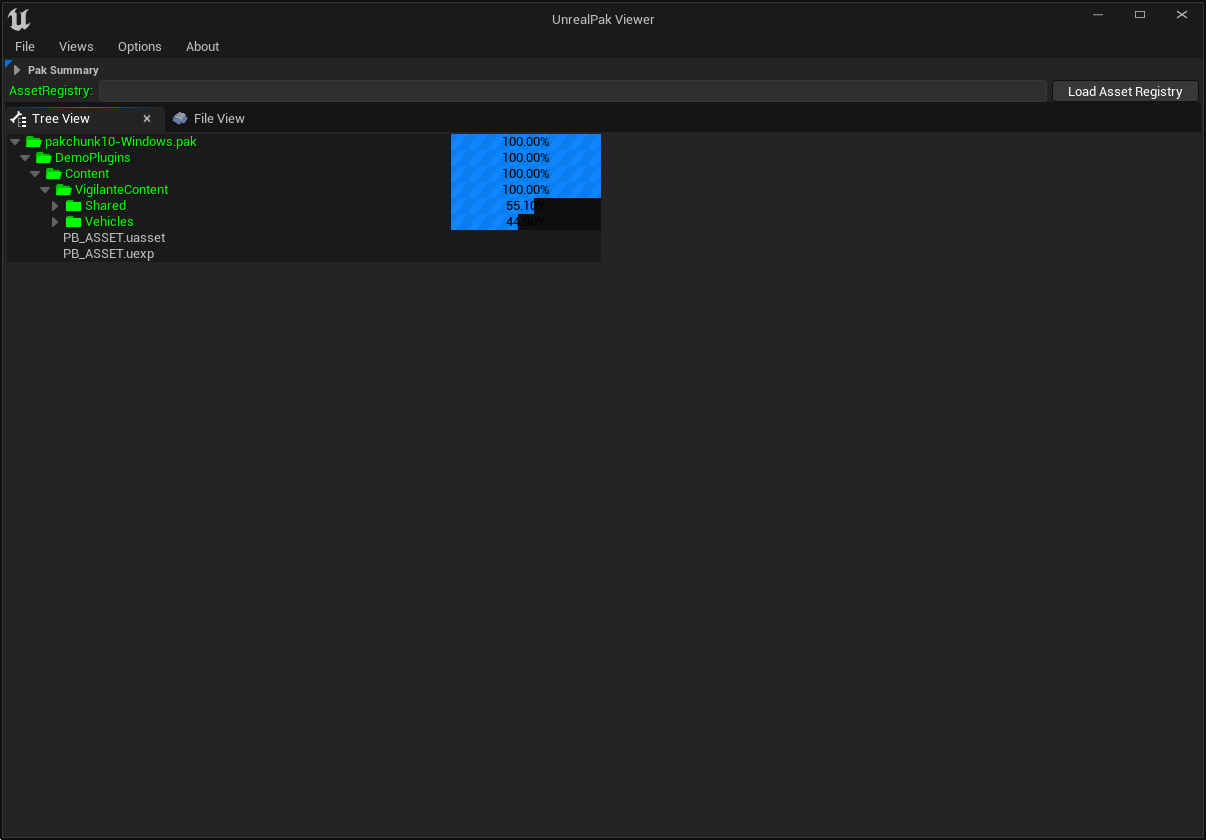Open the Views menu
The width and height of the screenshot is (1206, 840).
pyautogui.click(x=76, y=47)
